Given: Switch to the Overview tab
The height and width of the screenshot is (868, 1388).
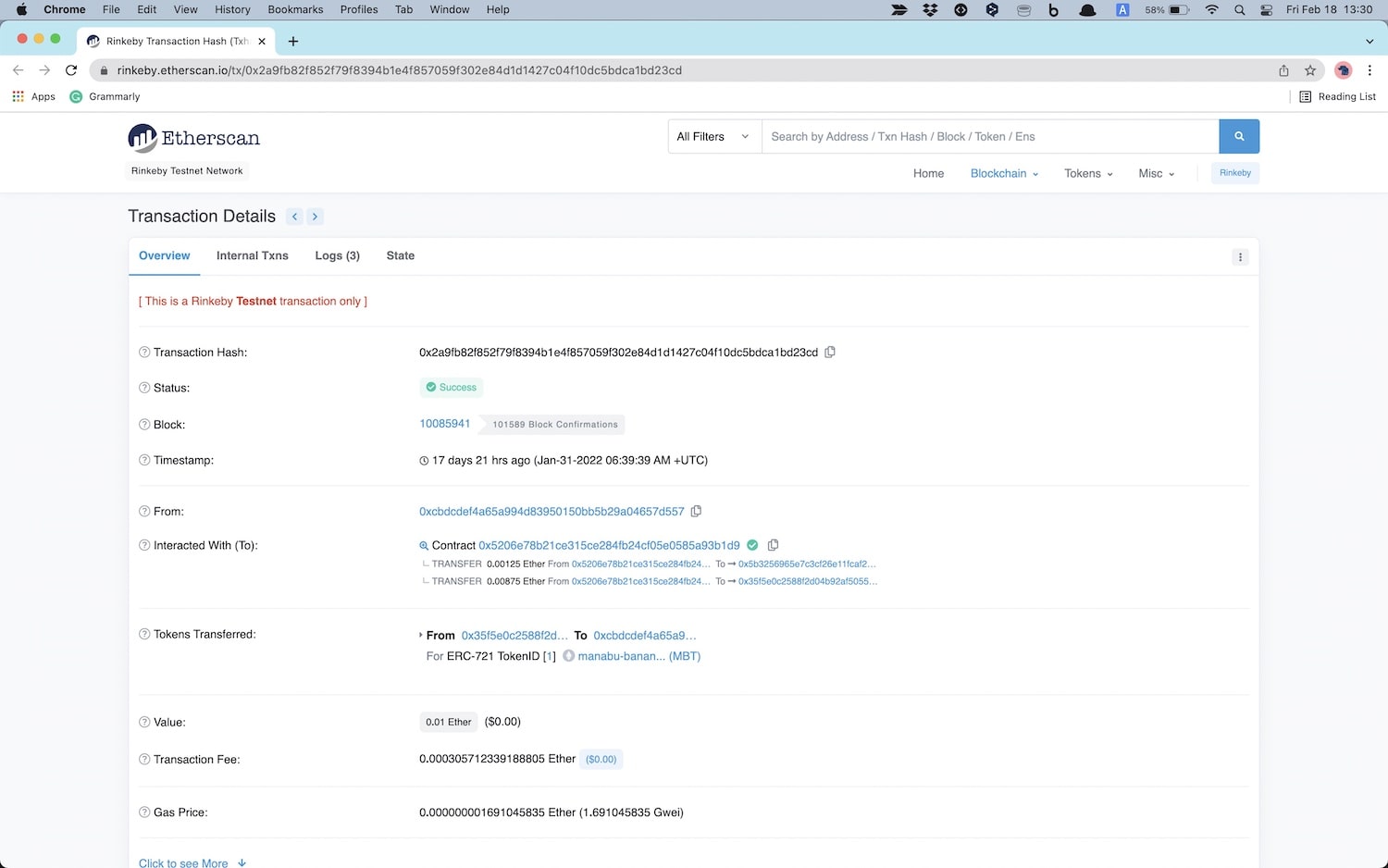Looking at the screenshot, I should click(x=165, y=255).
